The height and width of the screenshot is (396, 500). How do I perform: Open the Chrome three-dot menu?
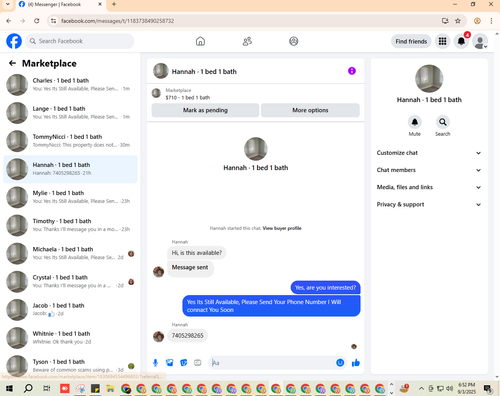point(491,21)
